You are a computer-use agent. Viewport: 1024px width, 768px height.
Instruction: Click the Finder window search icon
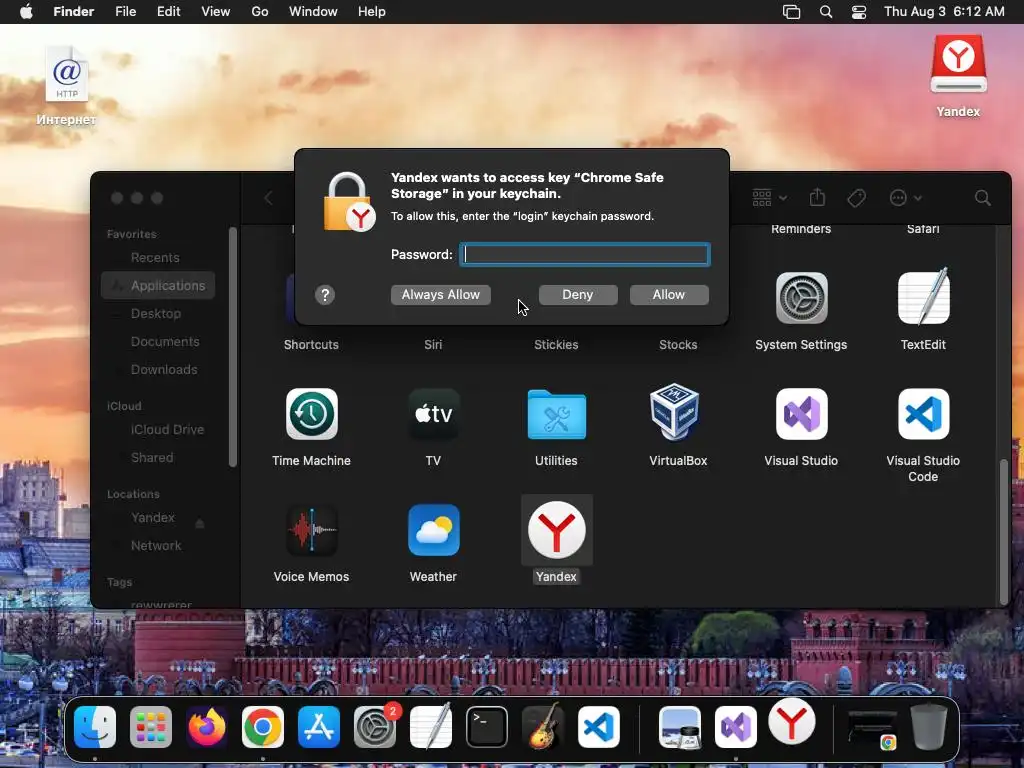pyautogui.click(x=982, y=198)
